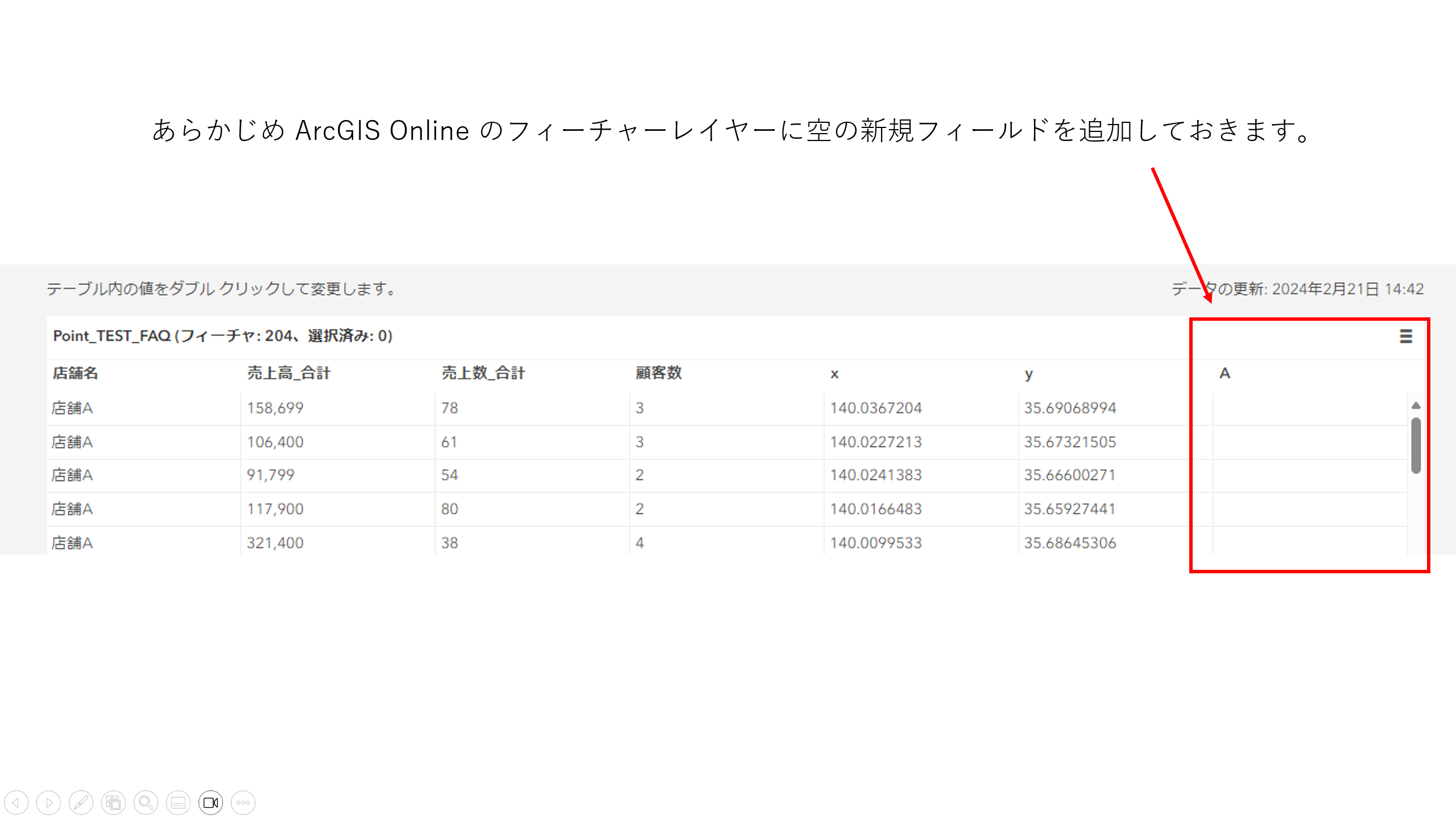Select the 売上高_合計 column header
This screenshot has height=819, width=1456.
(x=288, y=373)
